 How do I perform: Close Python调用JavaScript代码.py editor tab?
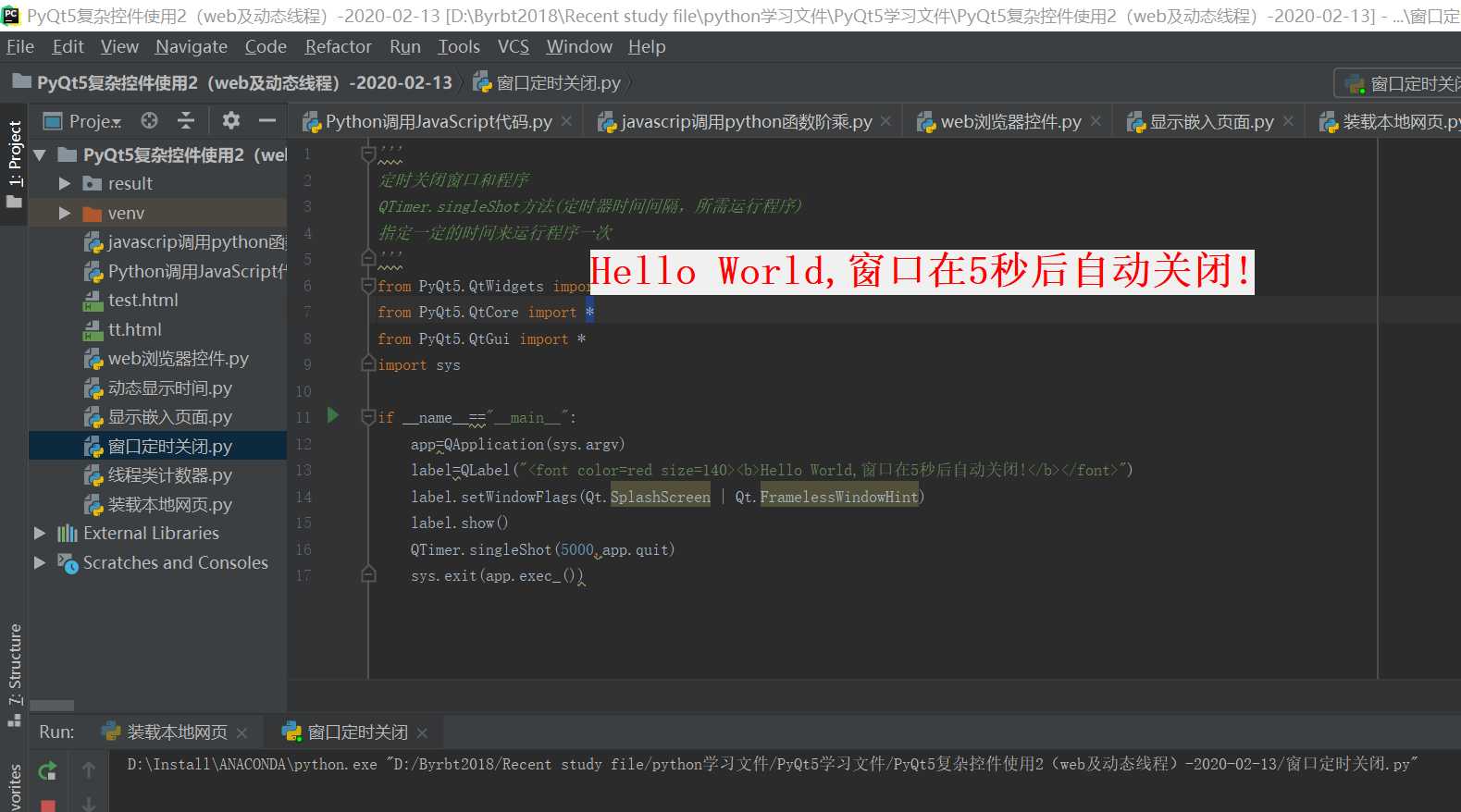(566, 121)
